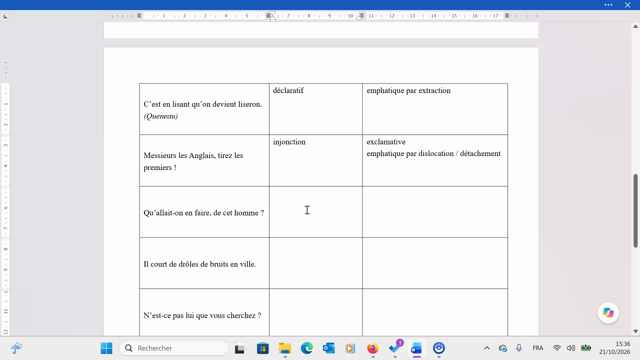640x360 pixels.
Task: Click the right margin marker on ruler
Action: pos(507,16)
